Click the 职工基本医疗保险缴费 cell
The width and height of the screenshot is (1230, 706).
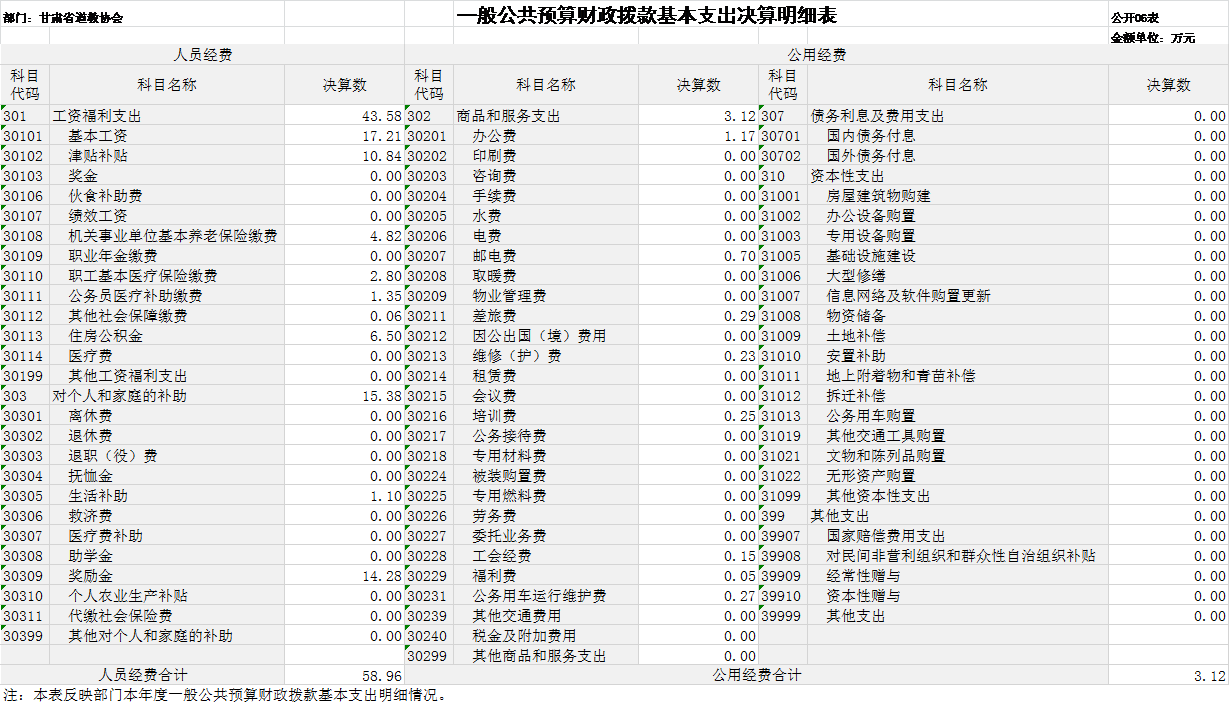[167, 276]
